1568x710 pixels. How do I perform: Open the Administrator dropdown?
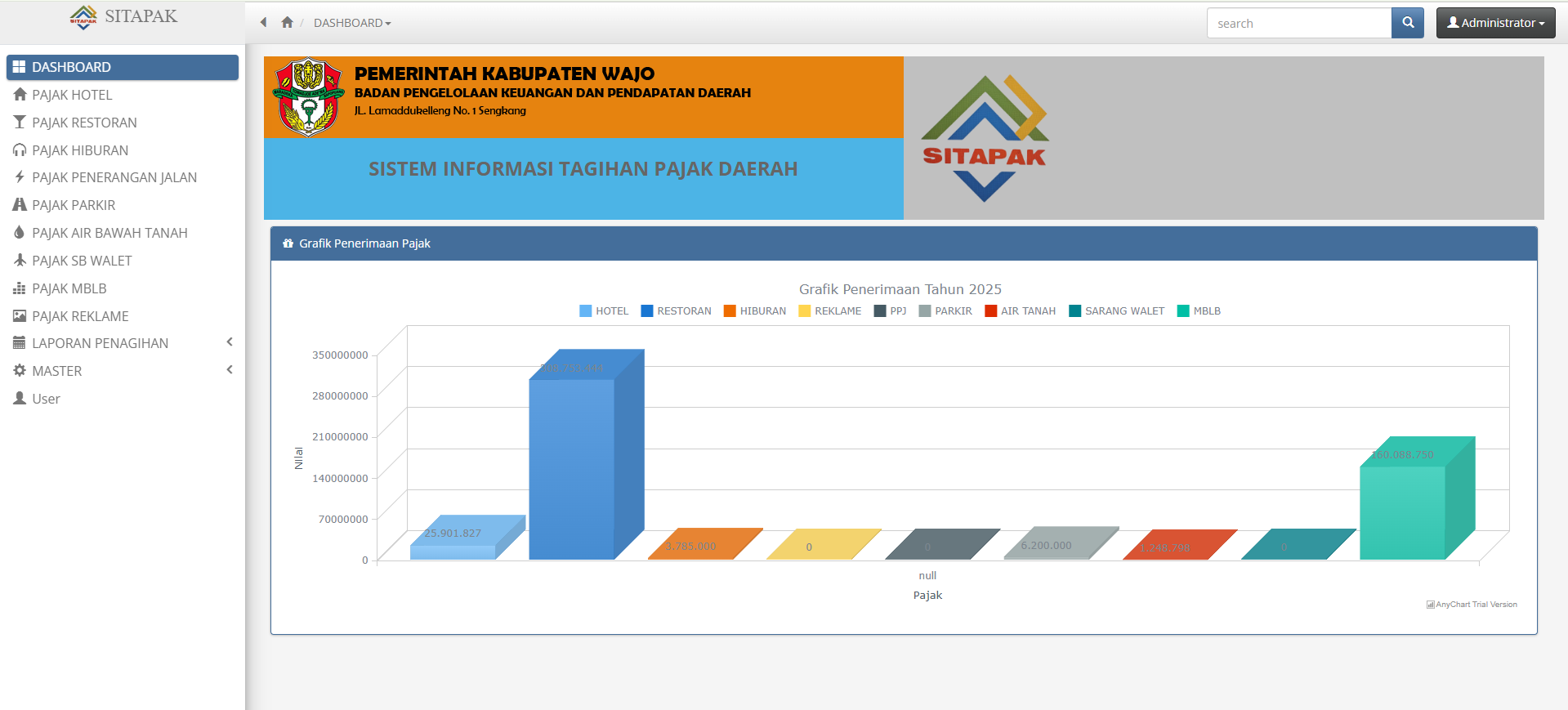[1495, 23]
